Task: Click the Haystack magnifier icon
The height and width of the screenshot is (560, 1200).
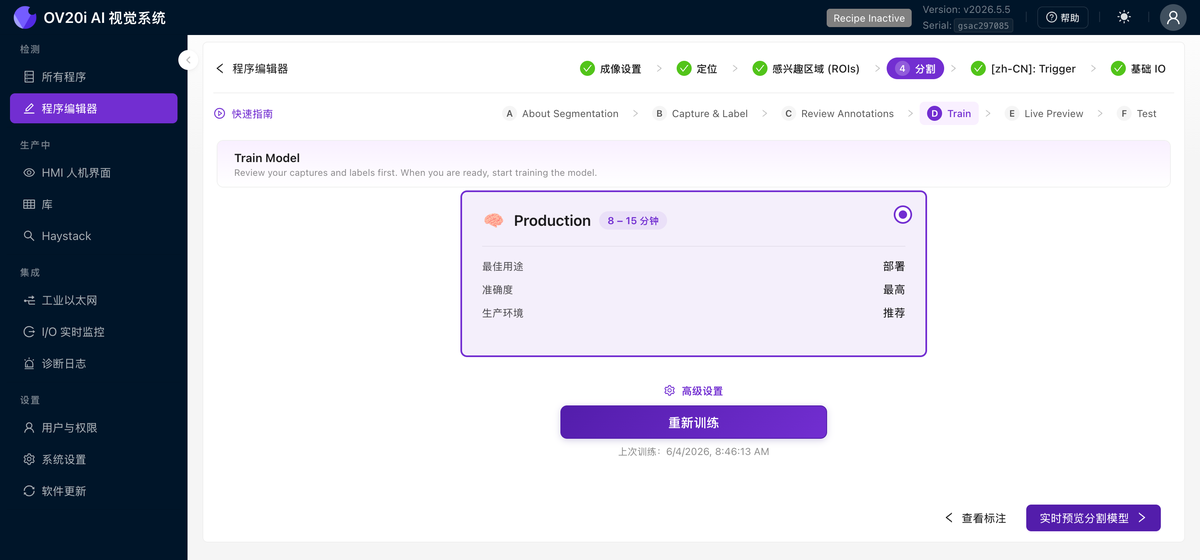Action: (29, 237)
